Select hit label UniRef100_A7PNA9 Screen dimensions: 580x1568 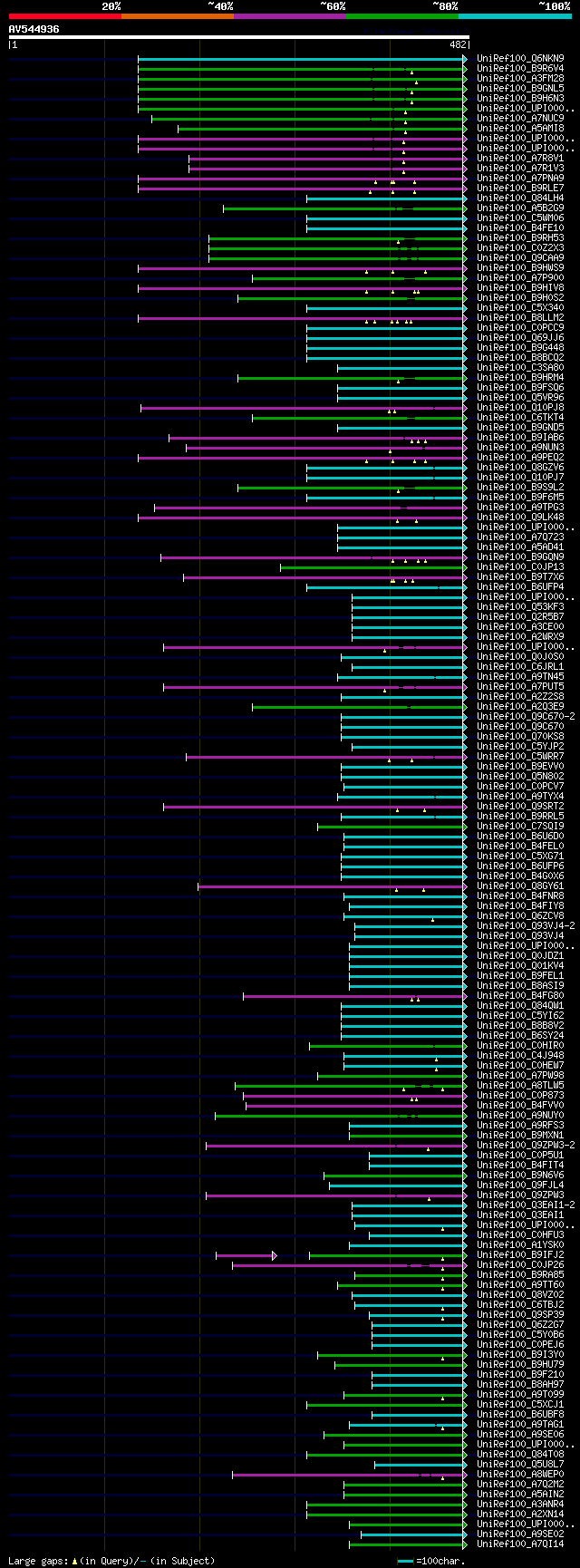520,178
